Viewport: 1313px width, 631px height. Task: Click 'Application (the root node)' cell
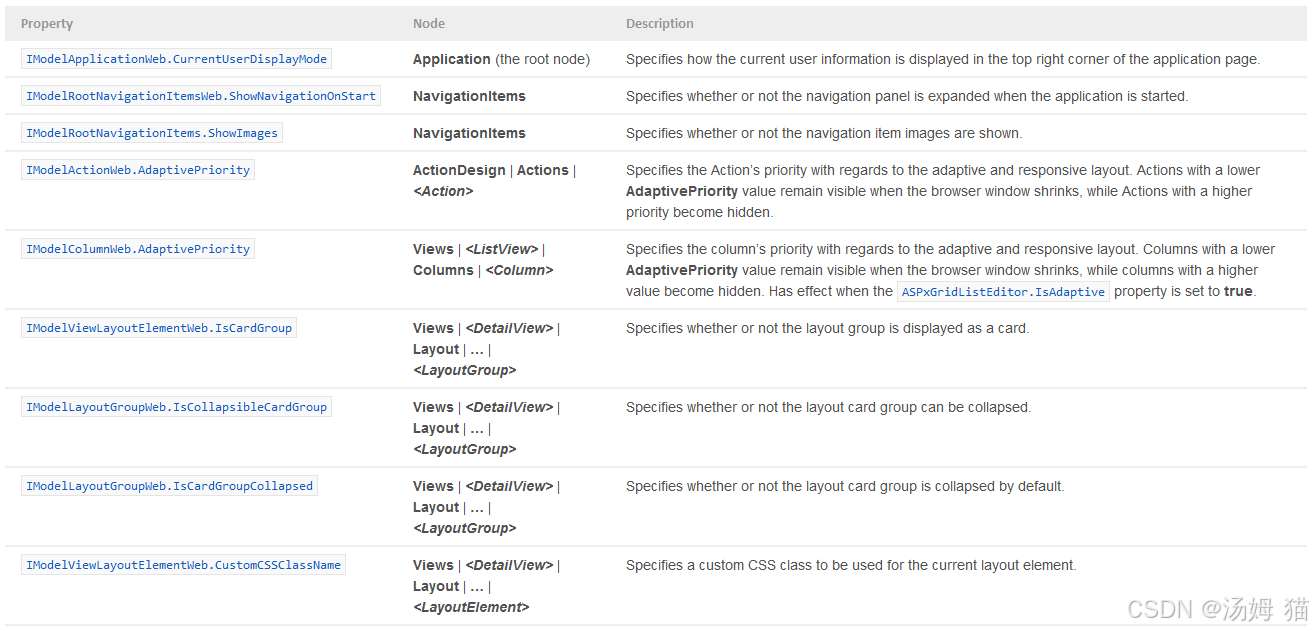(501, 59)
